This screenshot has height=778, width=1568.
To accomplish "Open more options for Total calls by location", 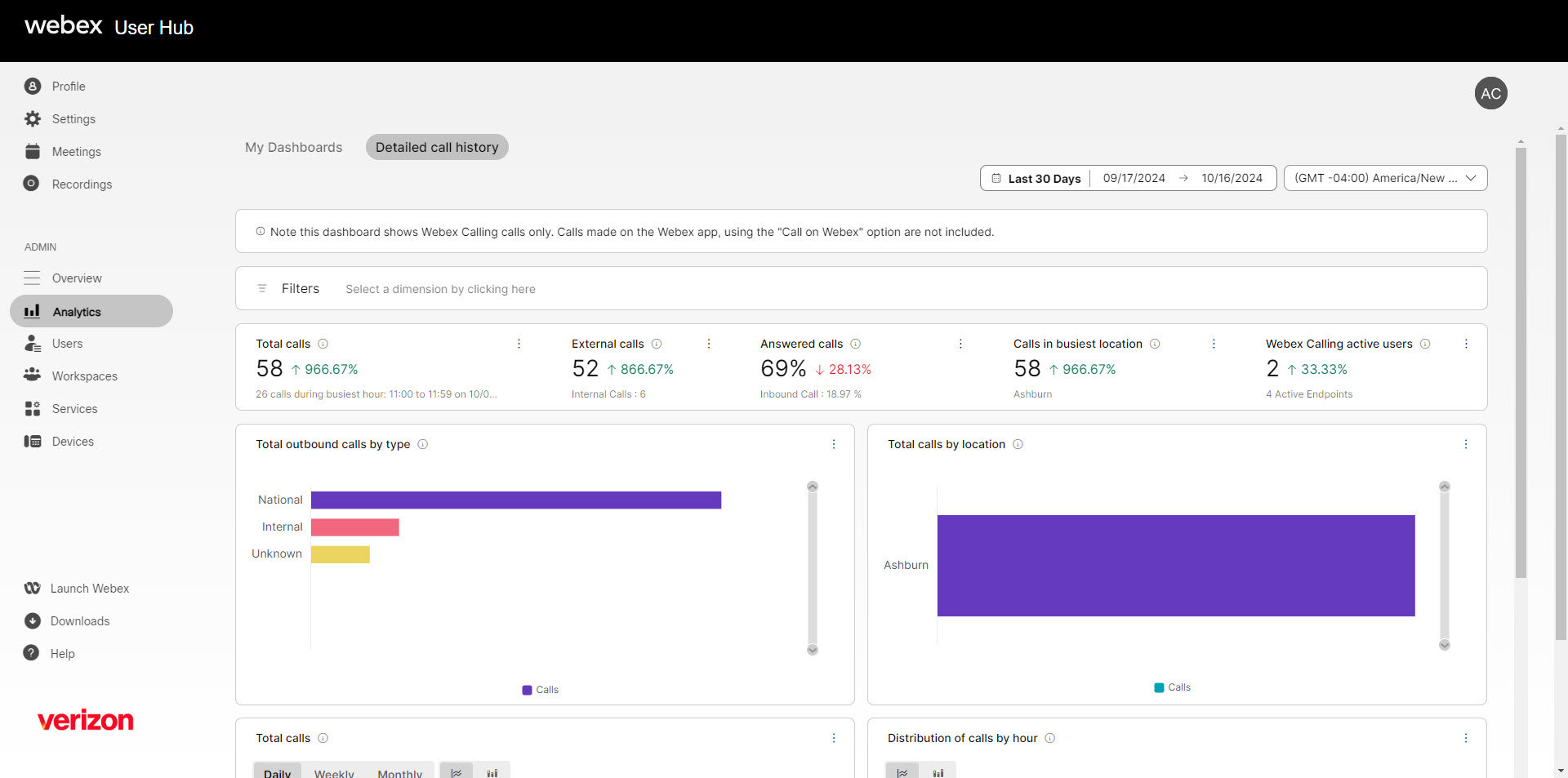I will pos(1466,444).
